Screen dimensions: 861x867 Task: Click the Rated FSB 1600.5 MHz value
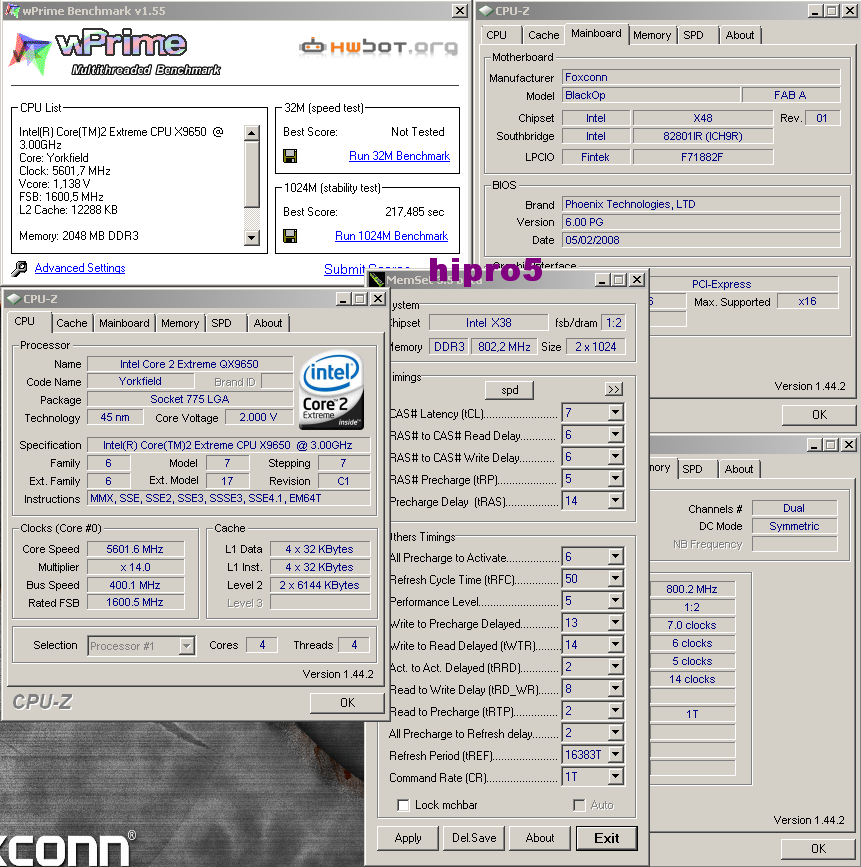coord(135,602)
